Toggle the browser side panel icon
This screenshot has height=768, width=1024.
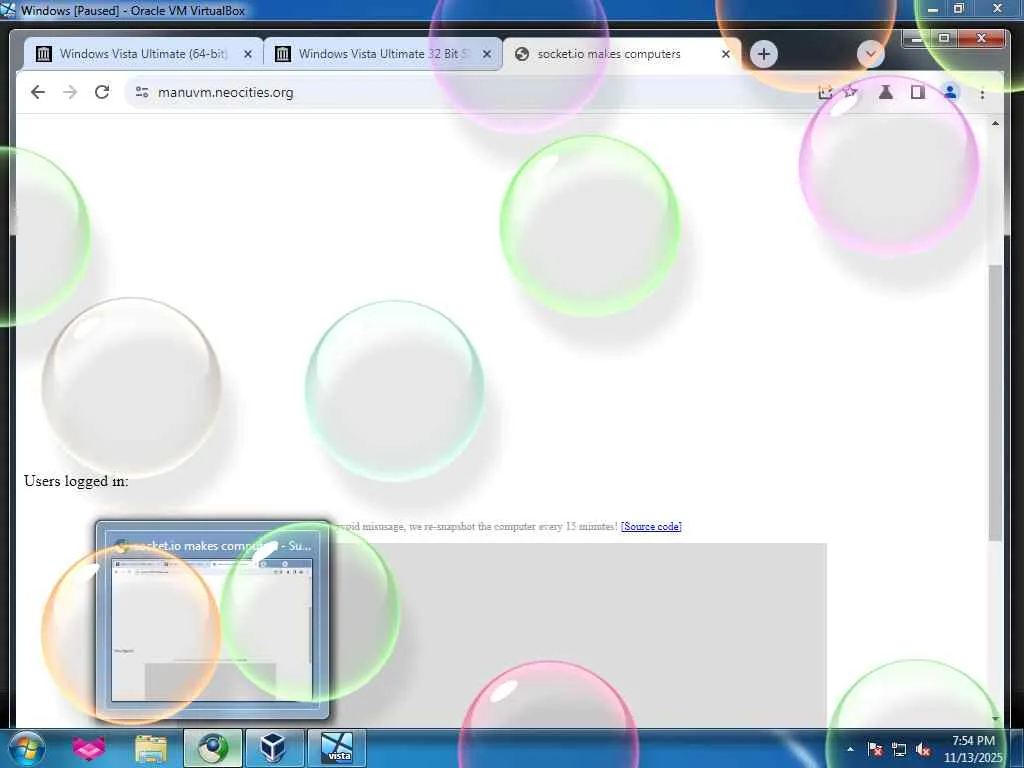(x=918, y=92)
